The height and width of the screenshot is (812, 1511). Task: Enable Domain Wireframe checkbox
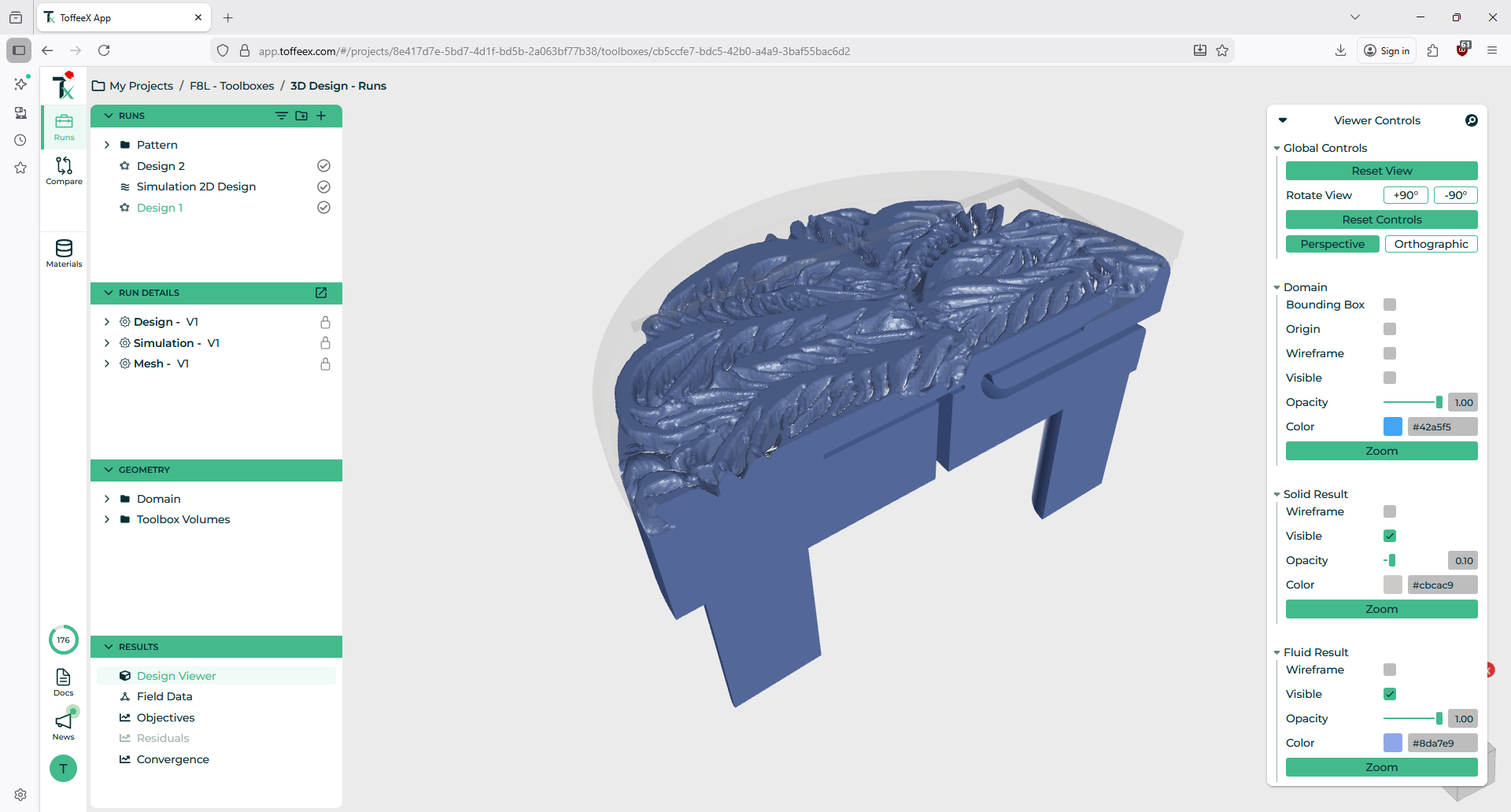click(x=1390, y=353)
